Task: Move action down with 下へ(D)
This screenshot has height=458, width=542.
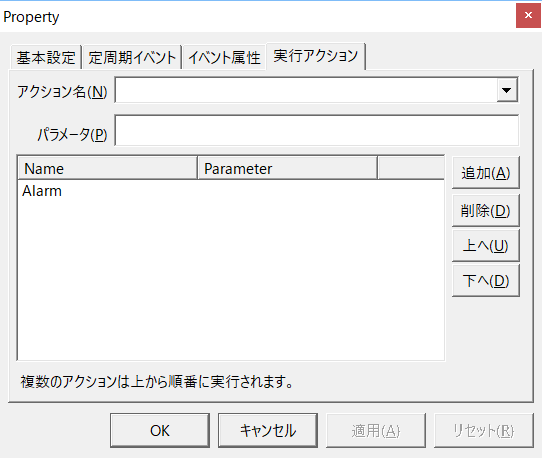Action: tap(486, 280)
